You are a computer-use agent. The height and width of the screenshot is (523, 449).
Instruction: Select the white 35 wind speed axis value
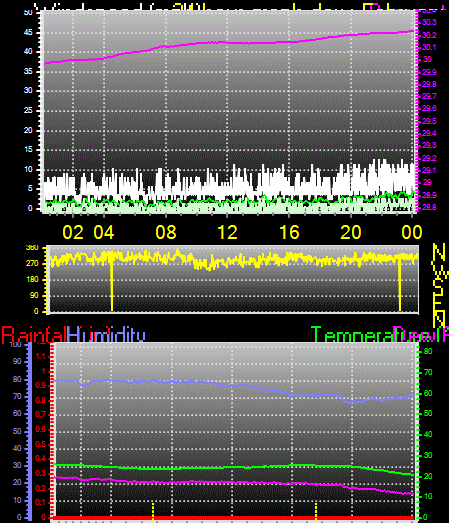[x=28, y=71]
